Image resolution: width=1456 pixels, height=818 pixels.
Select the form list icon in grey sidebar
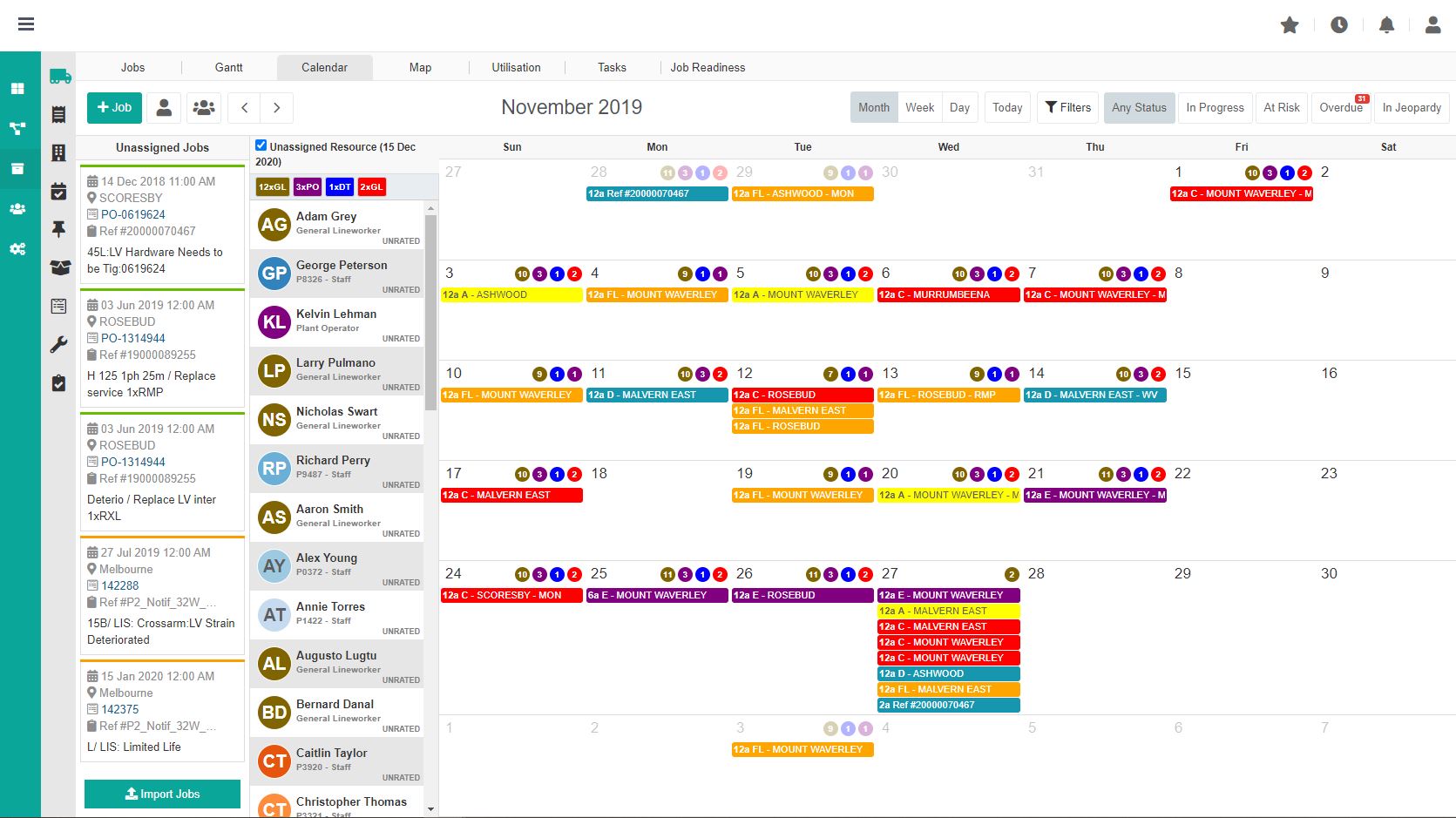[x=58, y=306]
